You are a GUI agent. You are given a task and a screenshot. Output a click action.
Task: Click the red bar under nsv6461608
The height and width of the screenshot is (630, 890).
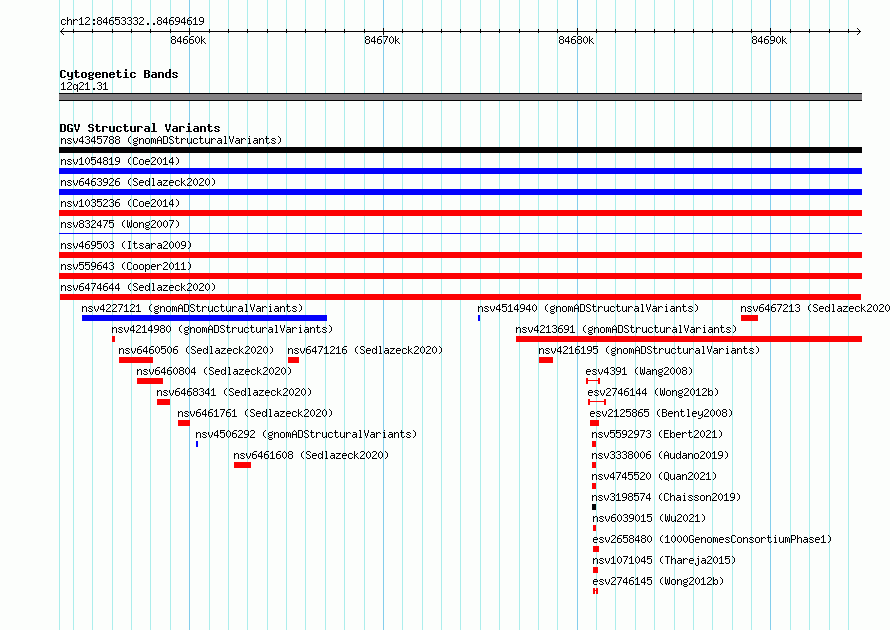pos(242,465)
